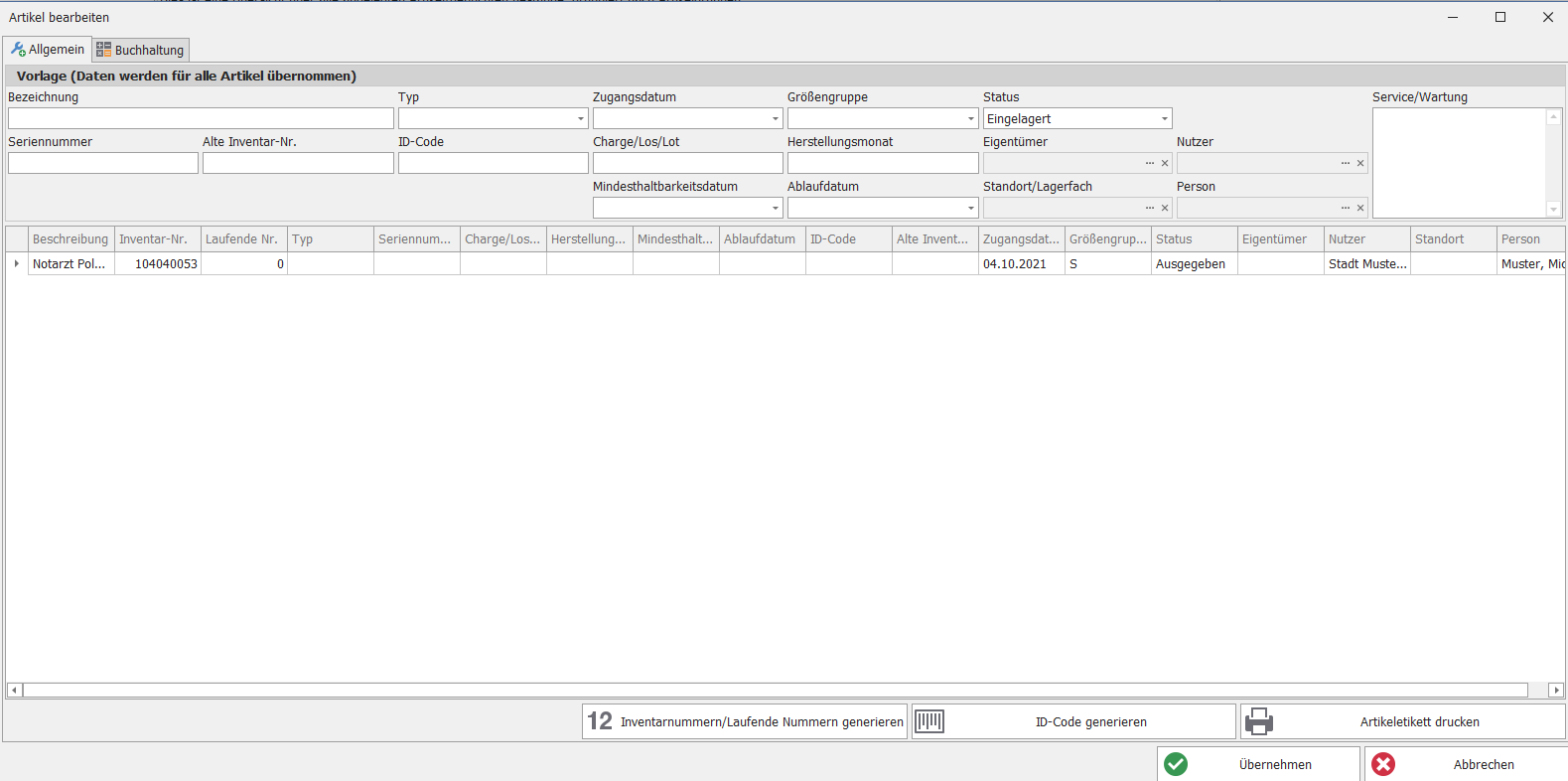Expand the Größengruppe combo box

970,119
